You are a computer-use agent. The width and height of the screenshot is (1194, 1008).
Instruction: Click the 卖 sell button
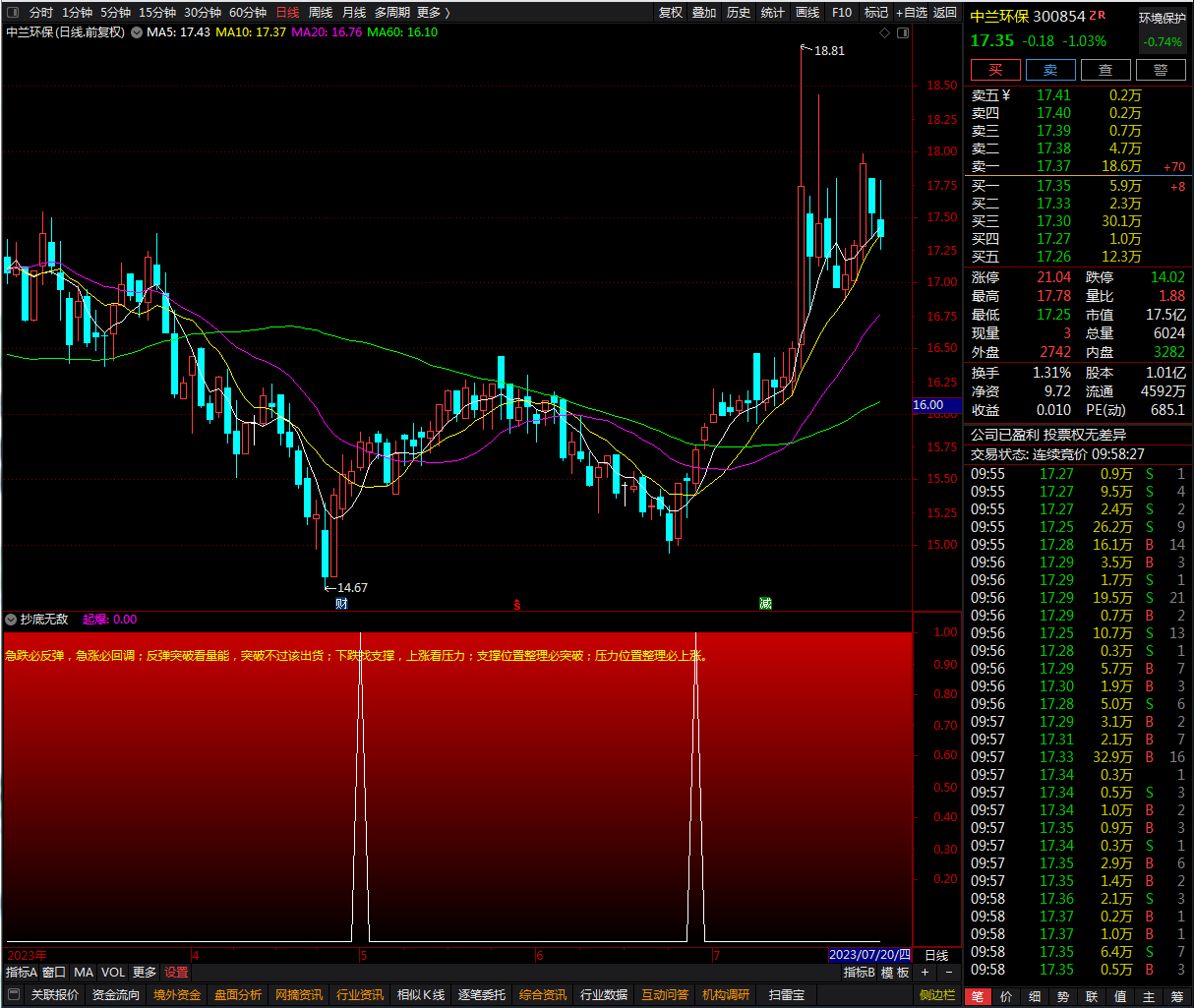point(1050,70)
